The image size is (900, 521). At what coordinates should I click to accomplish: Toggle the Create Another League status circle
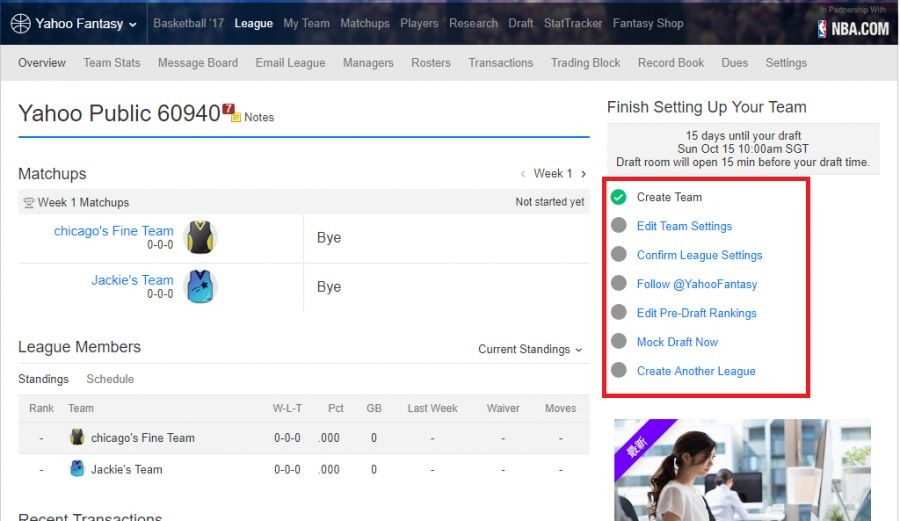point(618,370)
